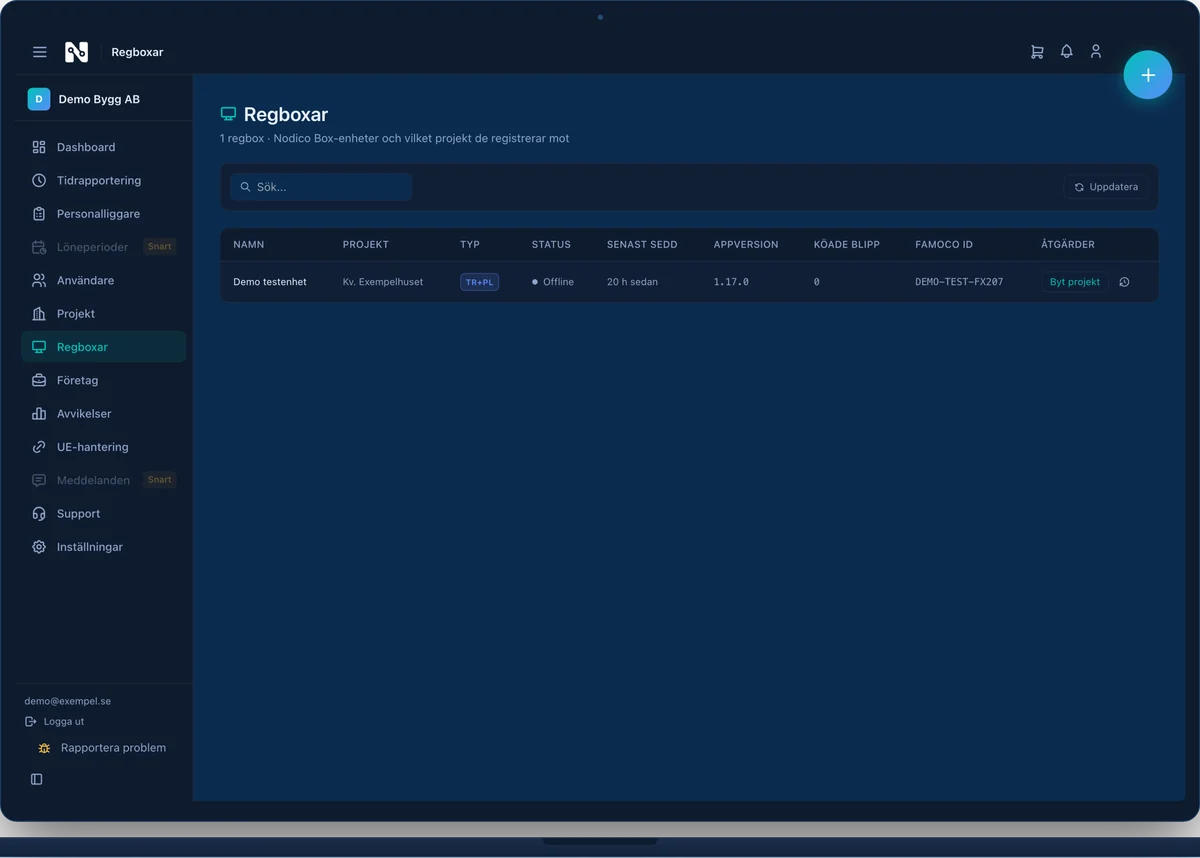This screenshot has width=1200, height=858.
Task: Select Löneperioder in the sidebar
Action: (103, 247)
